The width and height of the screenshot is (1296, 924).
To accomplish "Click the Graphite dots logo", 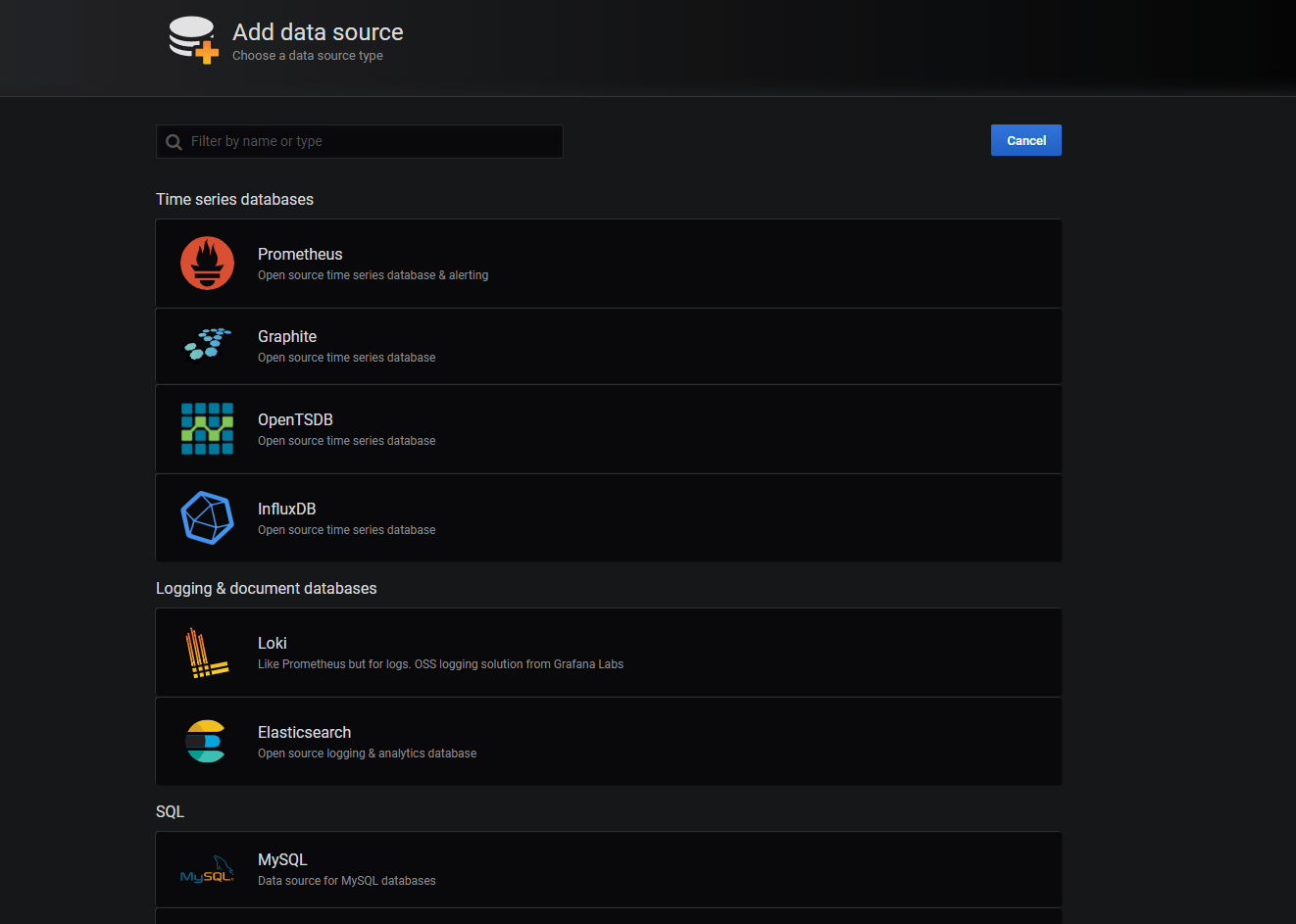I will click(207, 345).
